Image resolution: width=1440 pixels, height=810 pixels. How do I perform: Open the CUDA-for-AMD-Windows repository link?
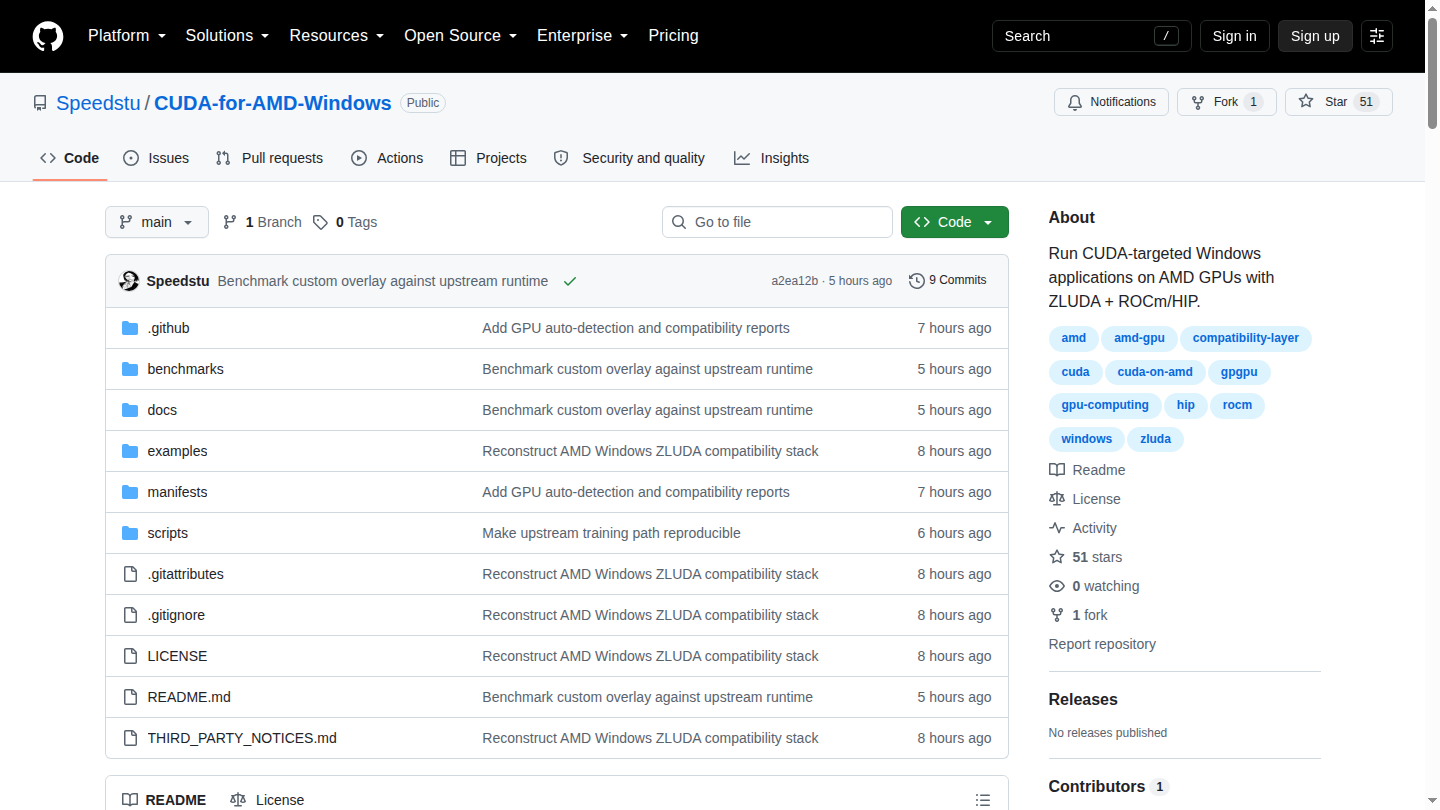273,103
